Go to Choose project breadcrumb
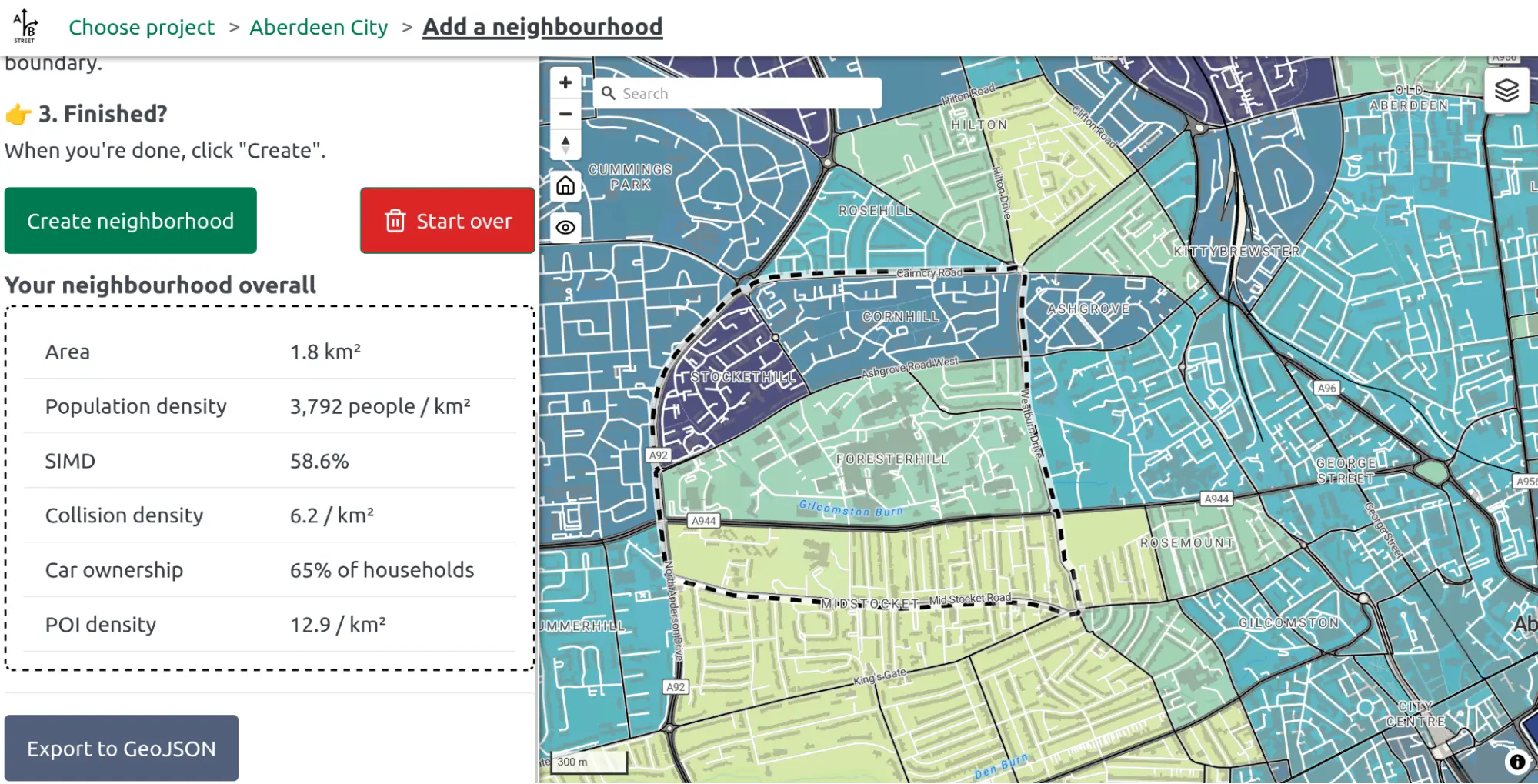1538x784 pixels. tap(142, 27)
